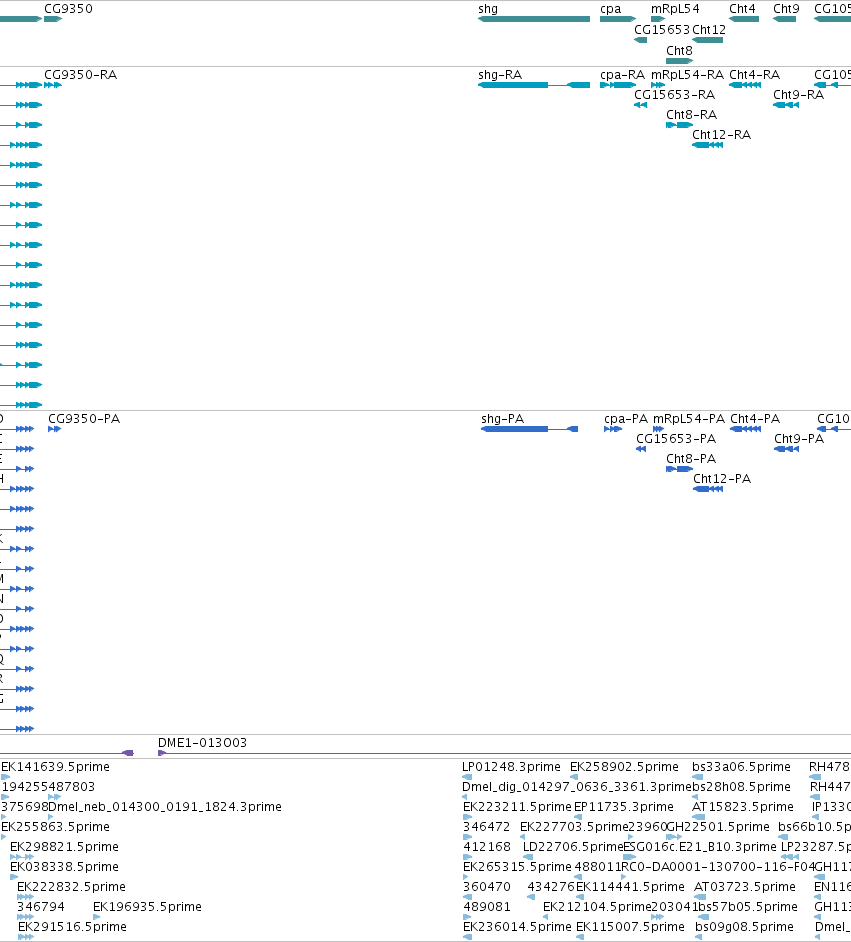The image size is (851, 942).
Task: Select the Cht9 gene label
Action: click(786, 8)
